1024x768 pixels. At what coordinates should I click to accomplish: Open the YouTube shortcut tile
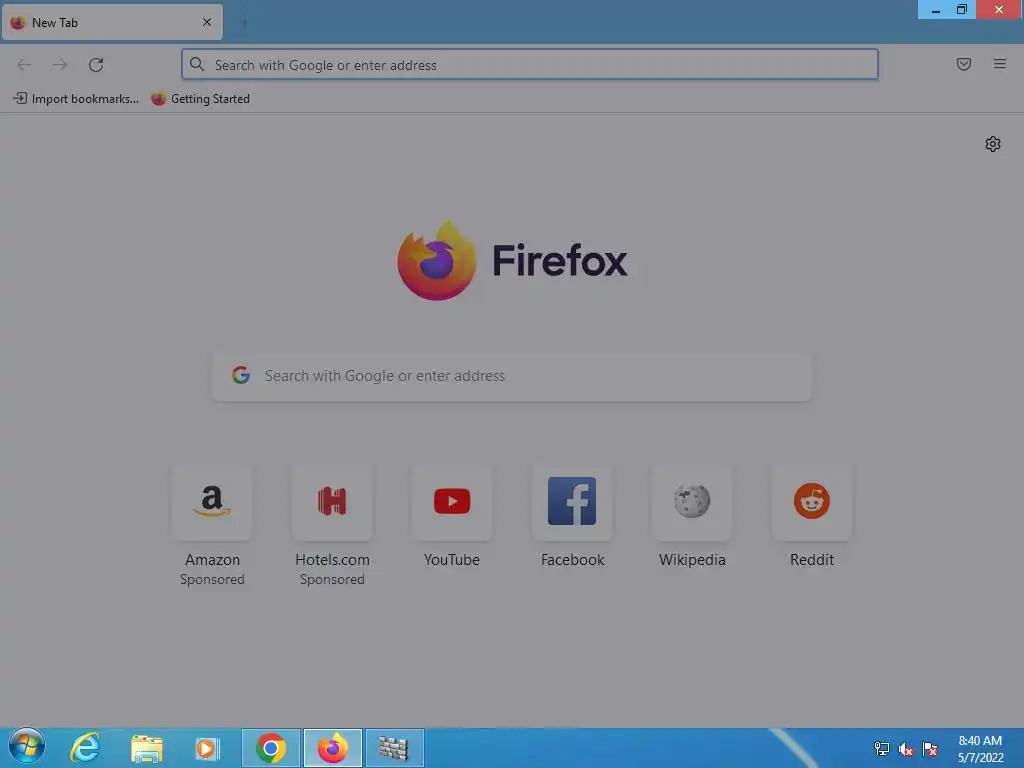coord(452,502)
